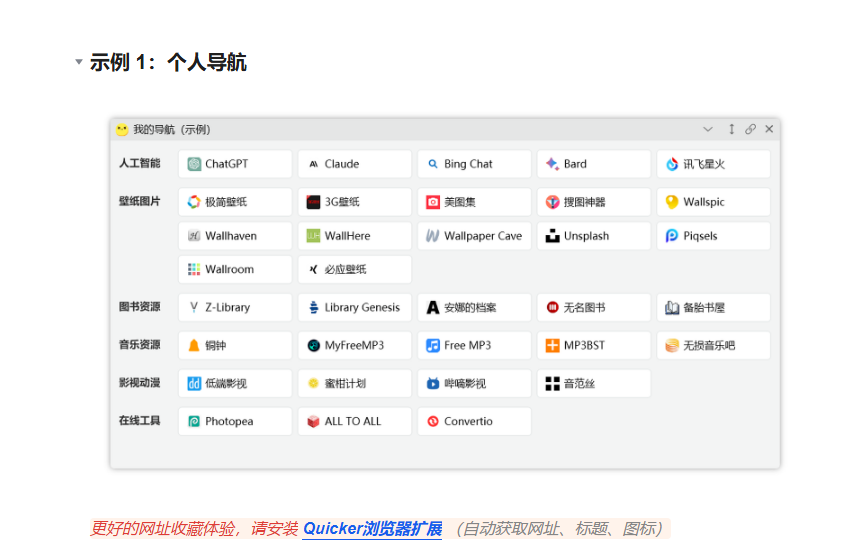
Task: Click the Wallpaper Cave W icon
Action: coord(433,236)
